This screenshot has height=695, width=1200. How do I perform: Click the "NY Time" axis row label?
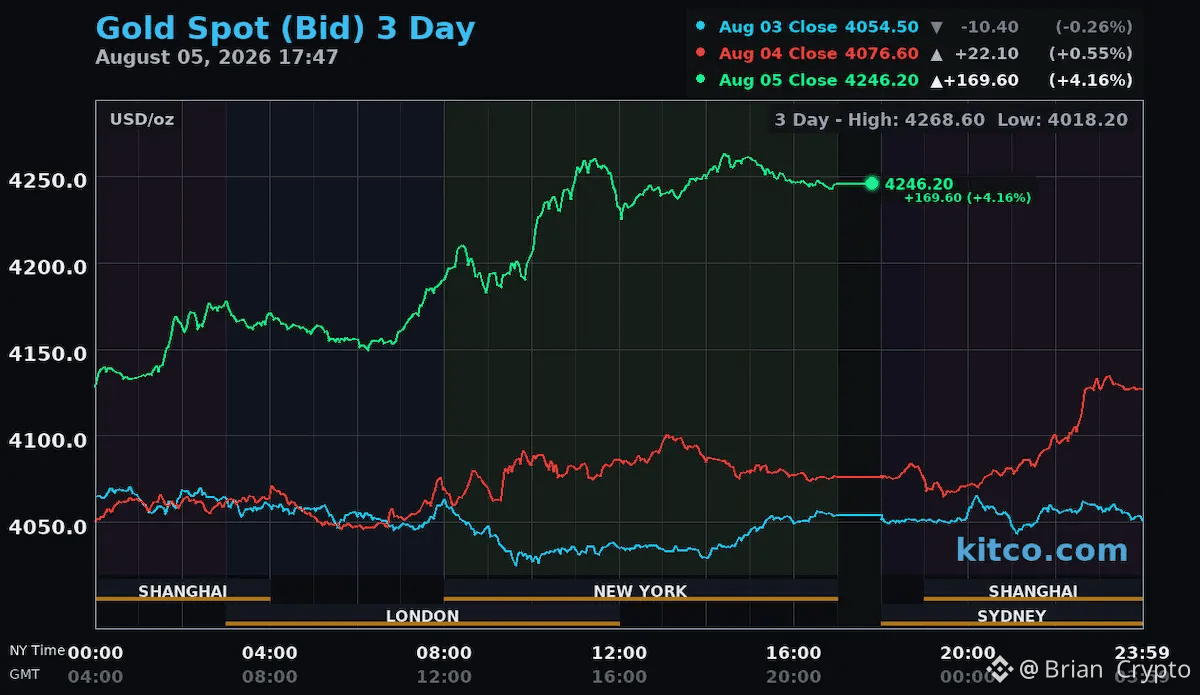pos(37,650)
